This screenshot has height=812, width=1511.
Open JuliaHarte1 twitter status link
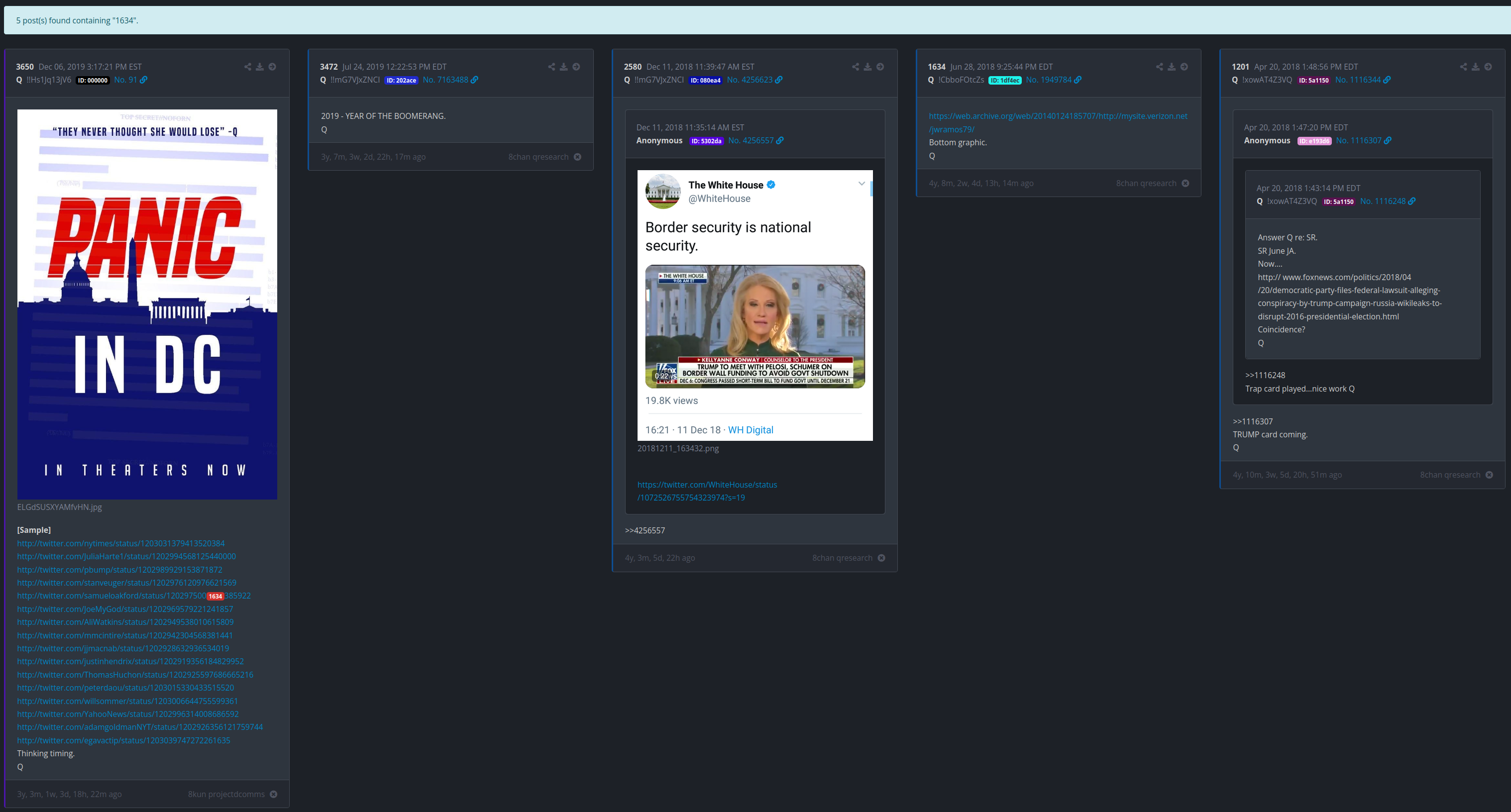pos(126,556)
